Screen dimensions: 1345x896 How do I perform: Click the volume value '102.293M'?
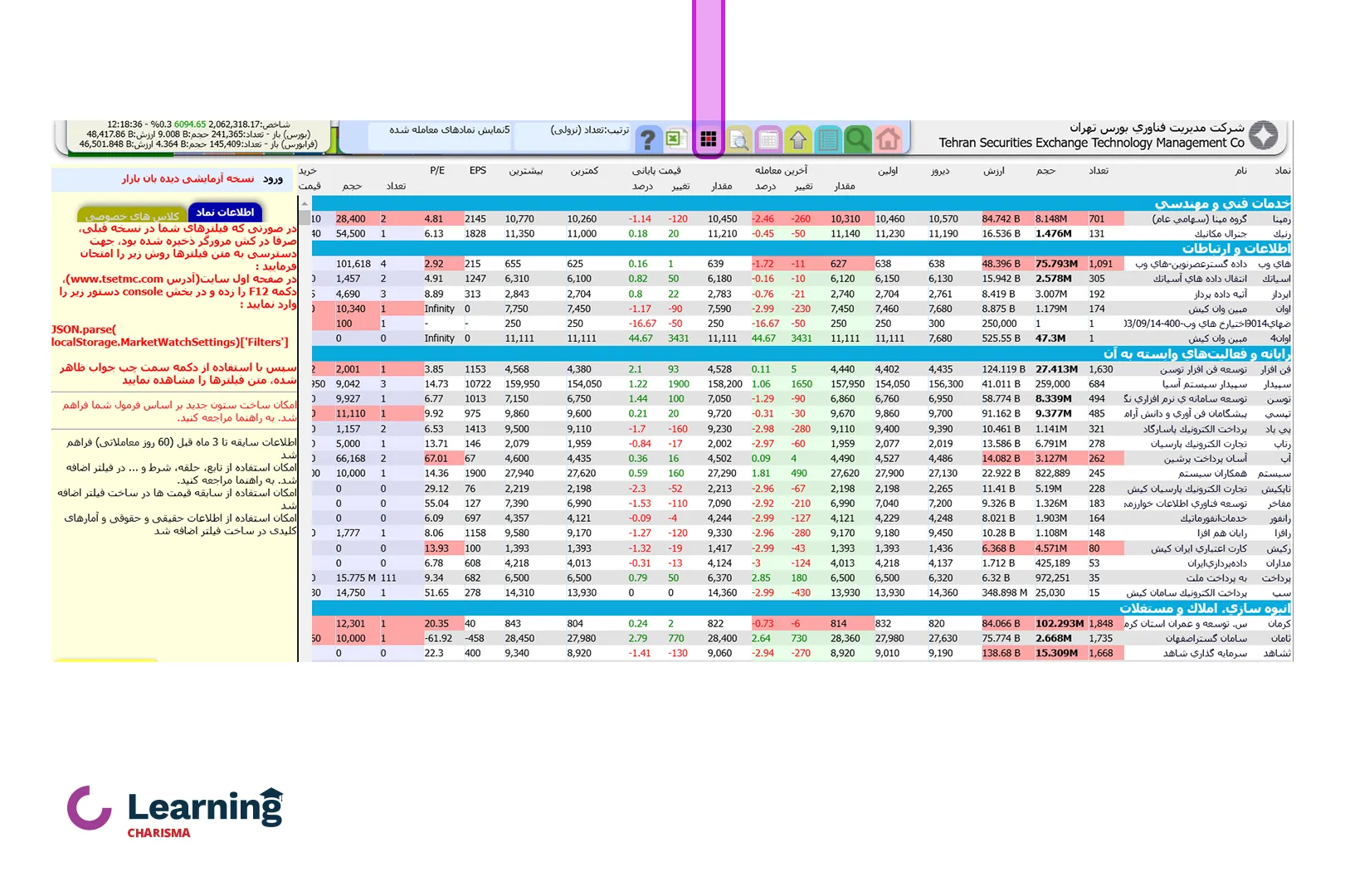[x=1060, y=624]
